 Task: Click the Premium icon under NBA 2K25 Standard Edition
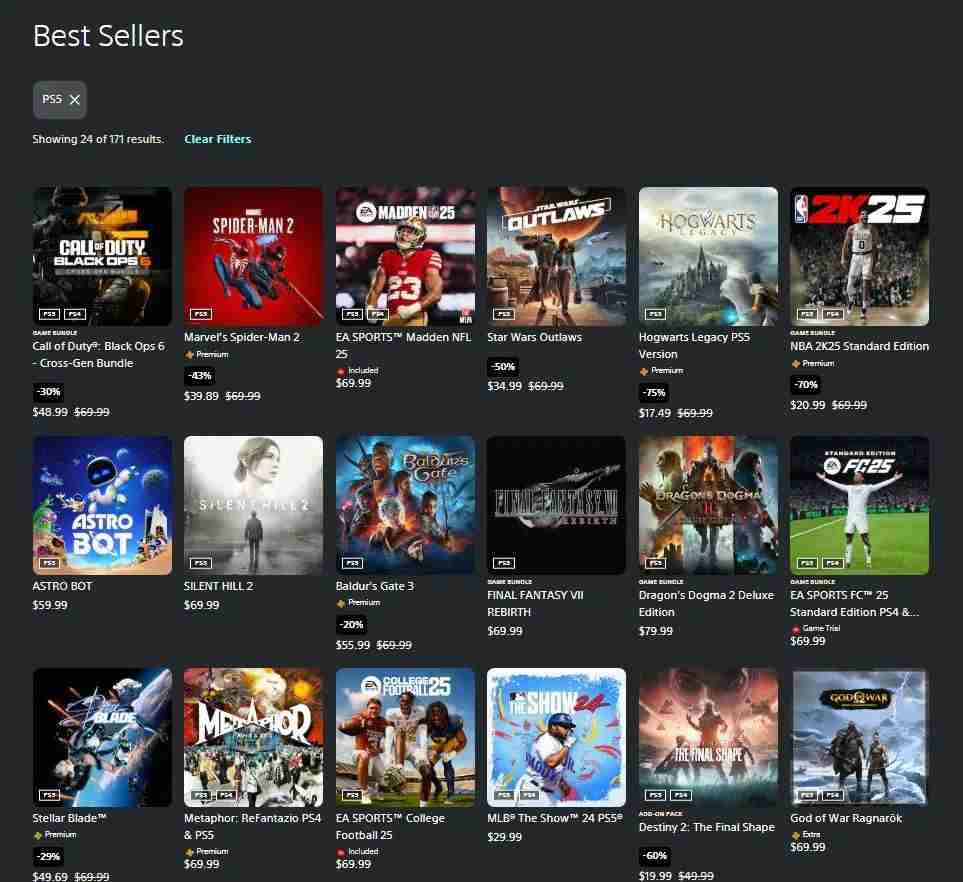coord(795,364)
